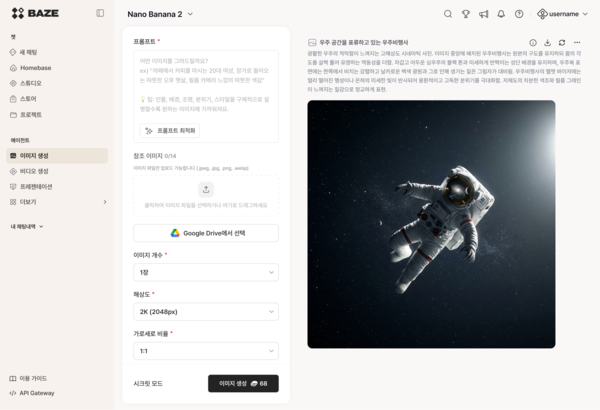Click the help question mark icon

pyautogui.click(x=519, y=14)
